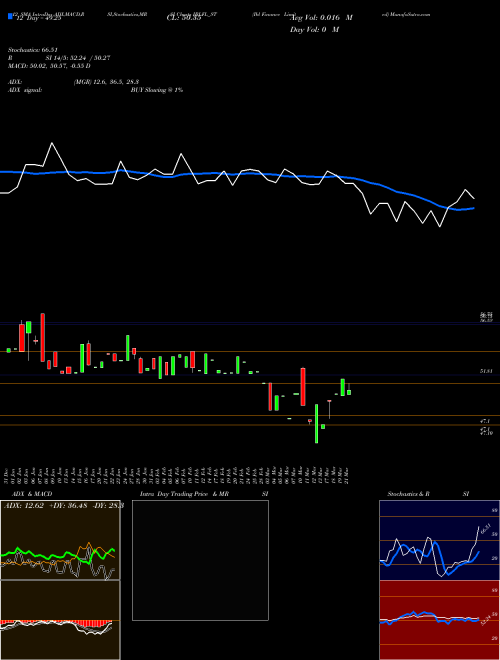Click the lowest green candlestick in March
The height and width of the screenshot is (660, 500).
[316, 423]
